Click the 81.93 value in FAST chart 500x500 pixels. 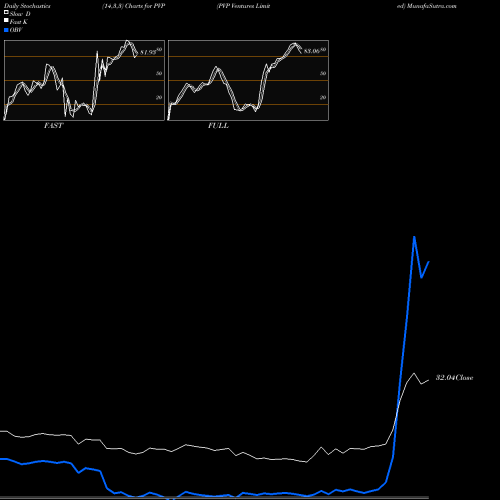pyautogui.click(x=148, y=52)
